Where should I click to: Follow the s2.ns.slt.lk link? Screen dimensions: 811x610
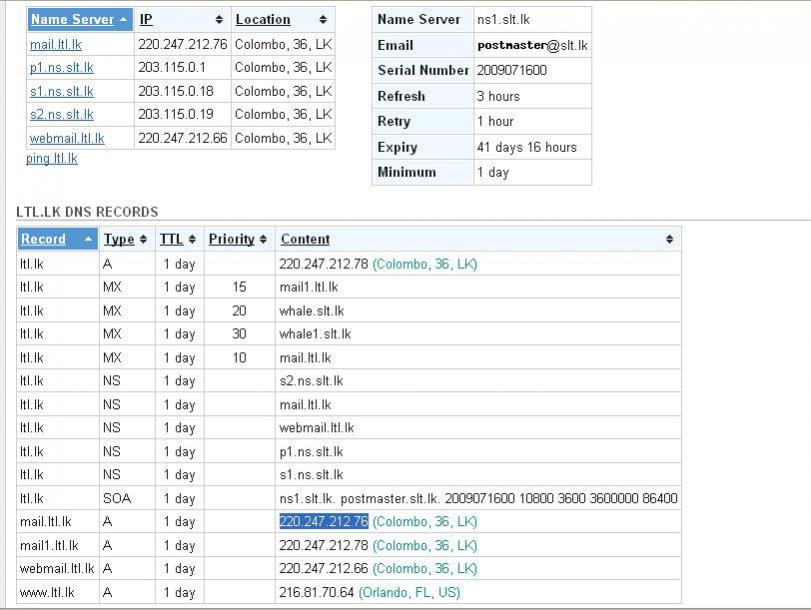coord(62,114)
